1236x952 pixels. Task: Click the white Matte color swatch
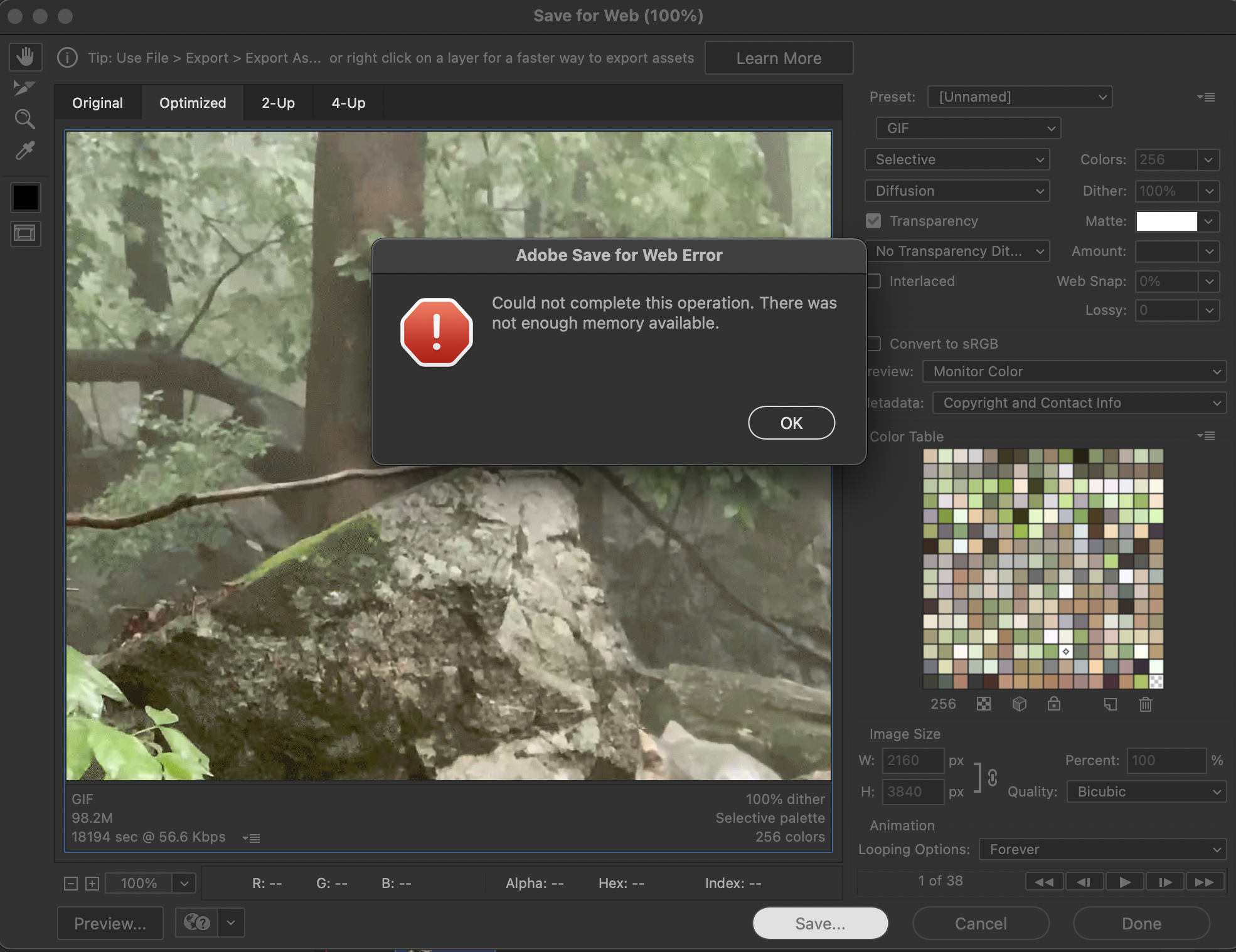click(x=1166, y=221)
